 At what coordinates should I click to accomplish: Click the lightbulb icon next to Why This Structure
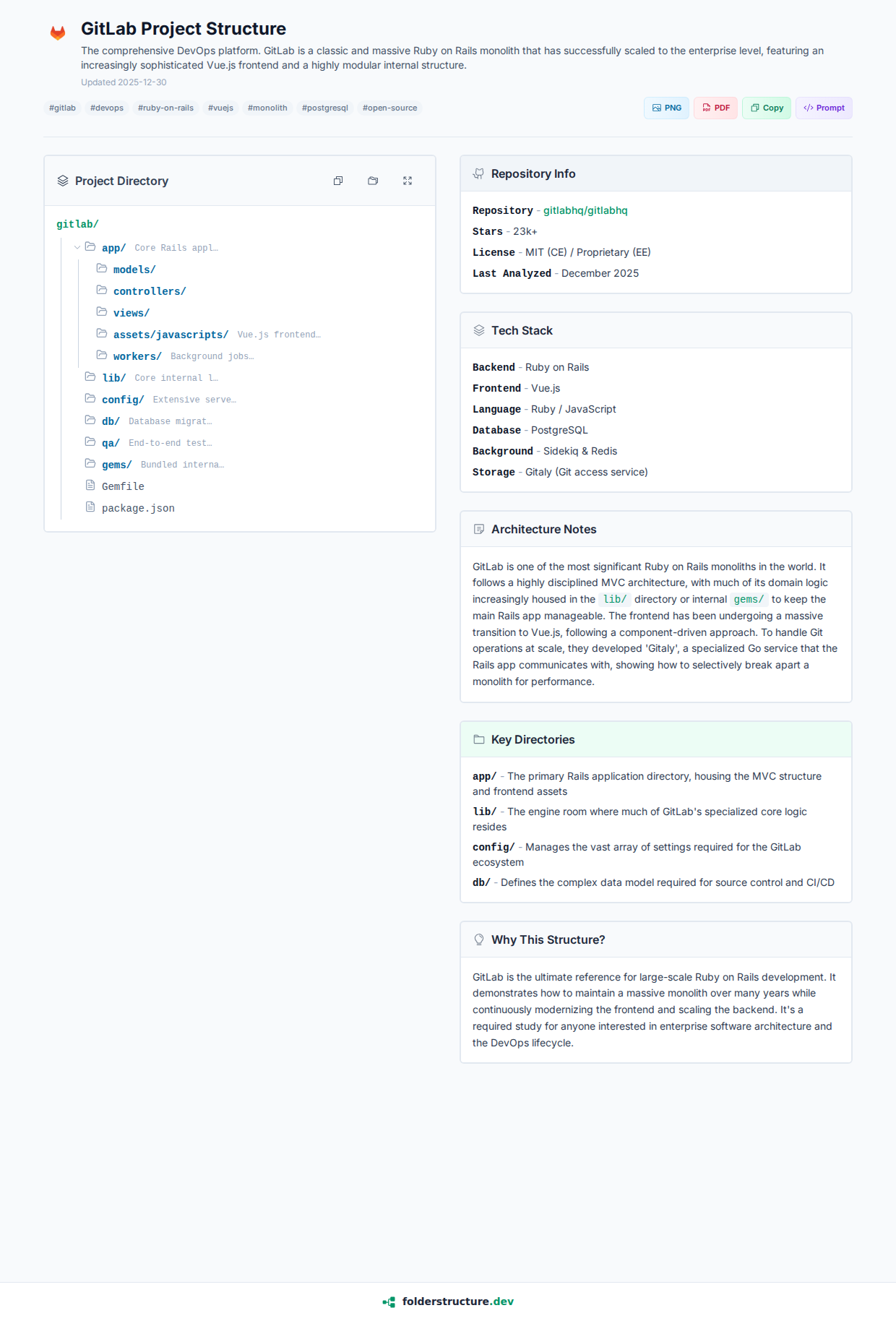(x=478, y=939)
